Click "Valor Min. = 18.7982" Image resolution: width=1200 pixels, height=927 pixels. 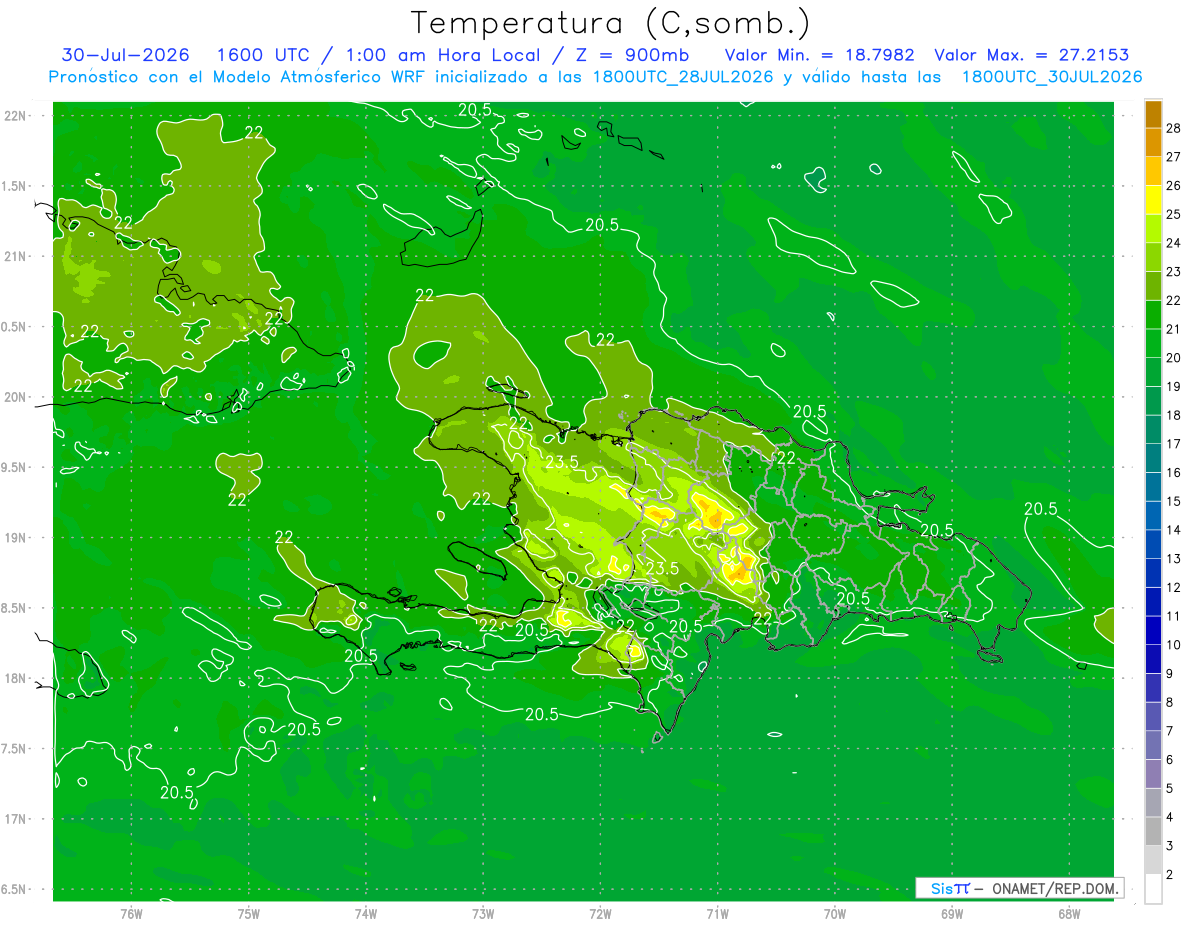click(x=819, y=55)
